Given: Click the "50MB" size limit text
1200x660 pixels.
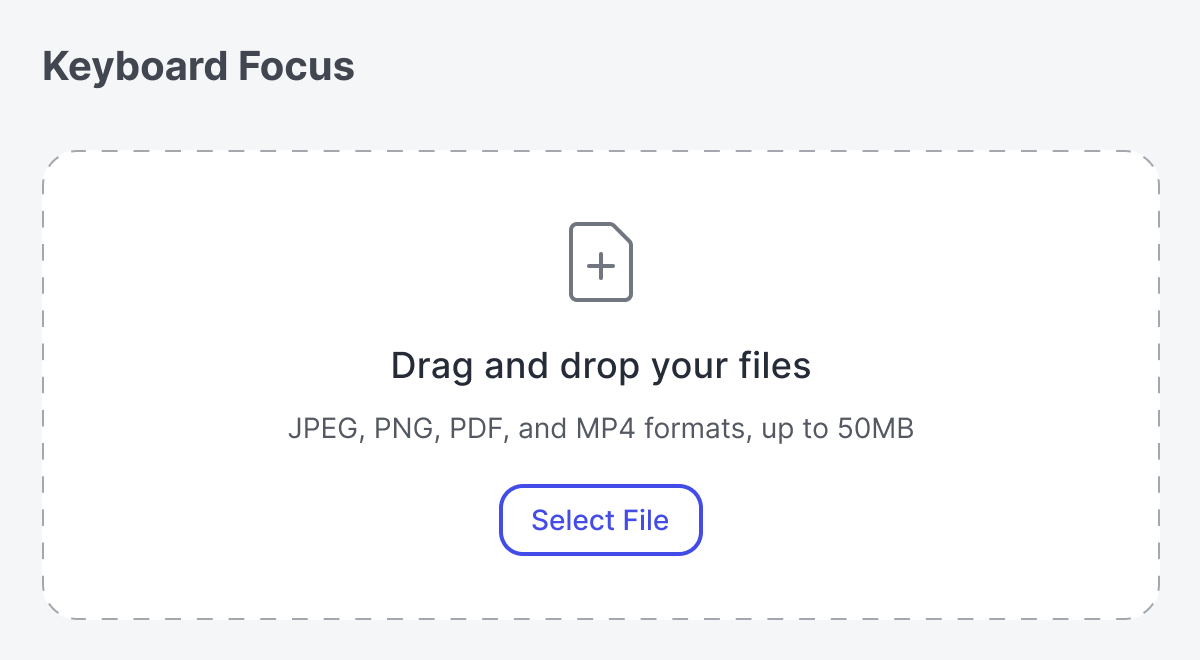Looking at the screenshot, I should [x=874, y=430].
